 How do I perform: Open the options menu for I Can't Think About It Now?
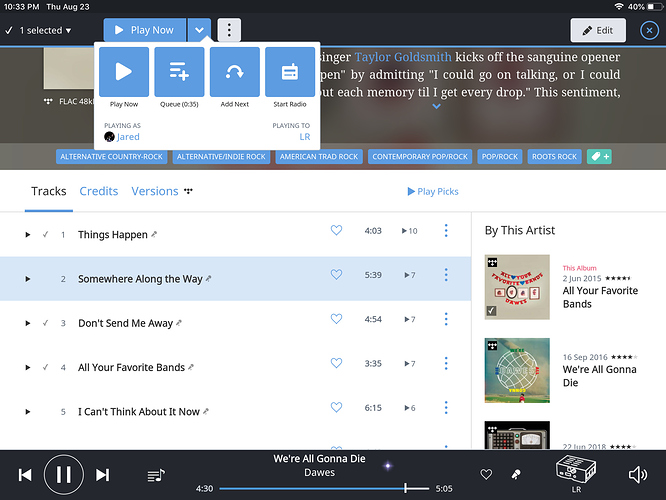(x=446, y=407)
